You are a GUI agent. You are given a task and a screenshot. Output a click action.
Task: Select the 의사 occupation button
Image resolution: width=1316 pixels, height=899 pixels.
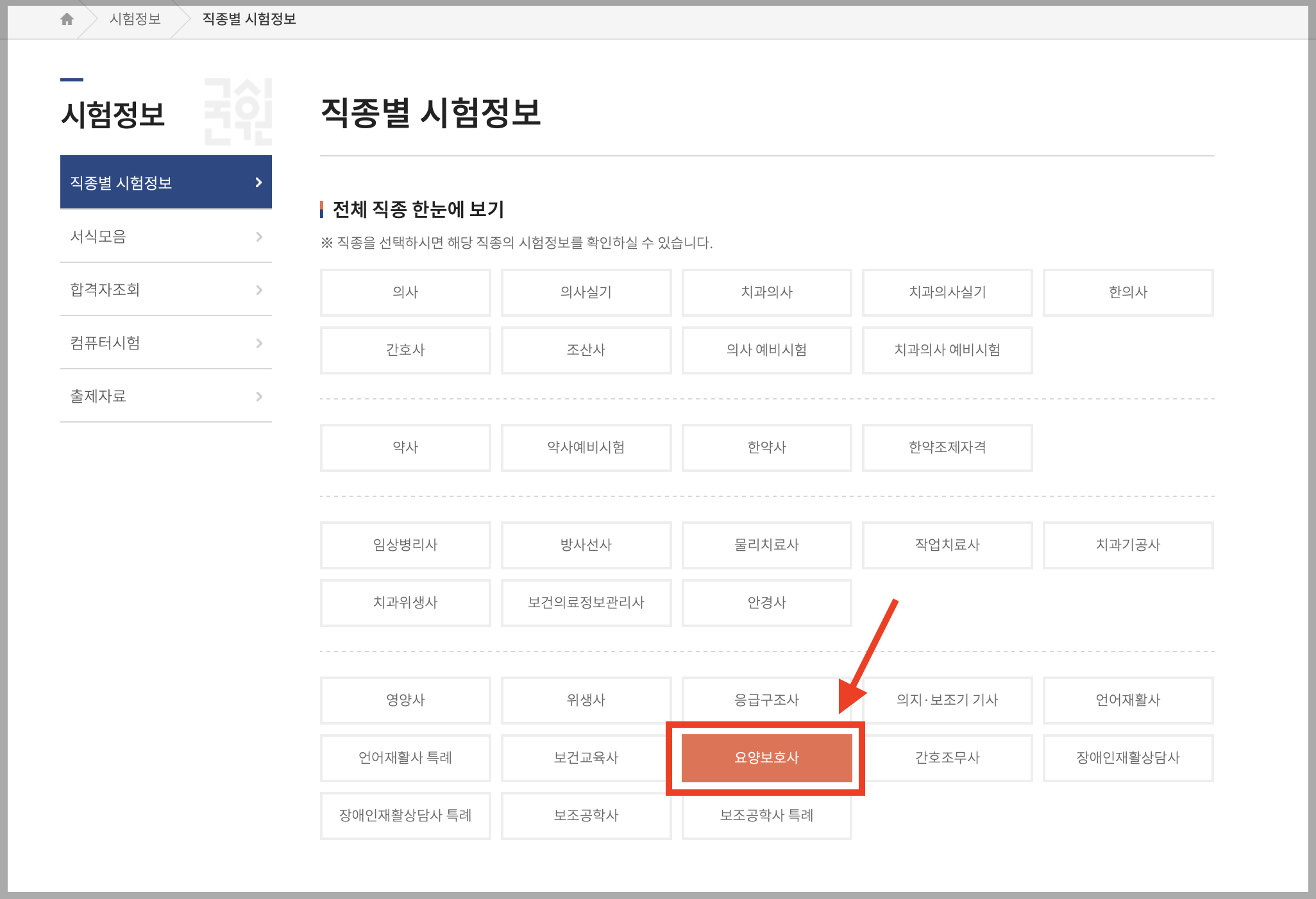tap(405, 292)
